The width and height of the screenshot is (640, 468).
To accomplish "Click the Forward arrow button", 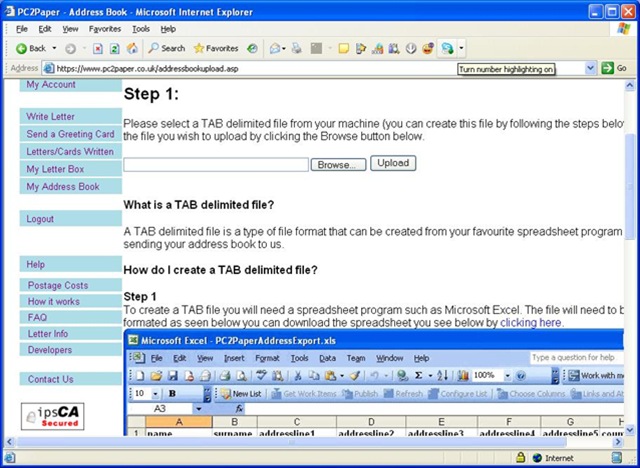I will [x=70, y=49].
